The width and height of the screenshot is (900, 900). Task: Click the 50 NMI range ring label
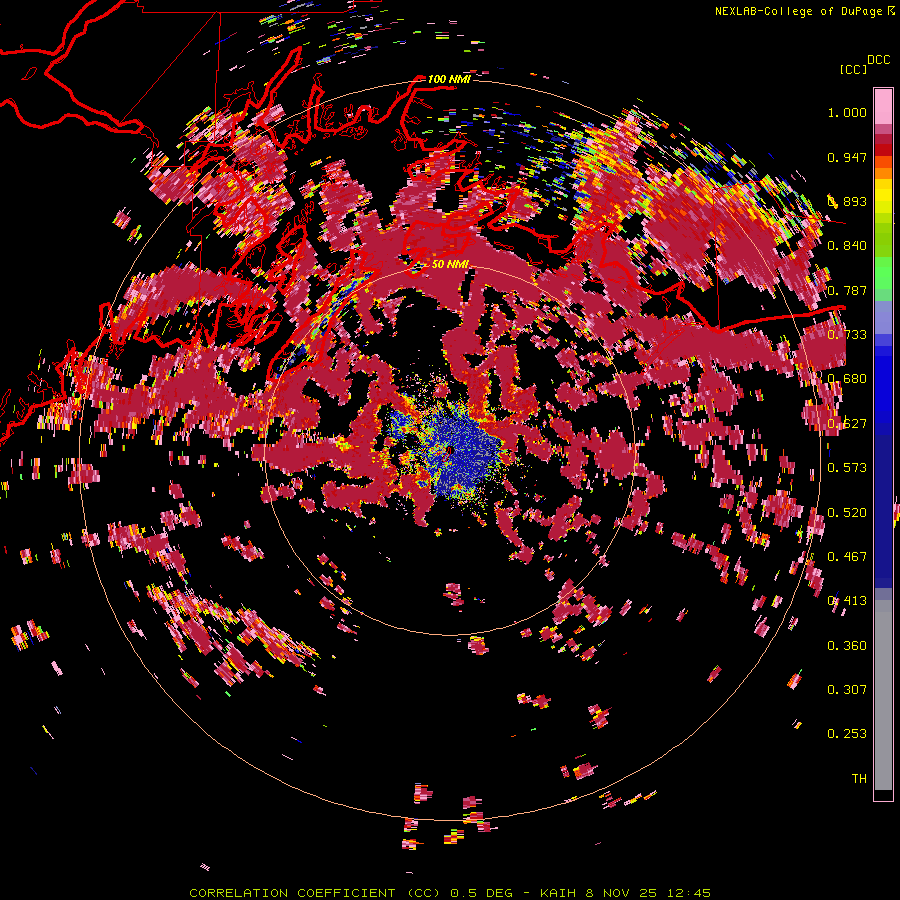450,264
